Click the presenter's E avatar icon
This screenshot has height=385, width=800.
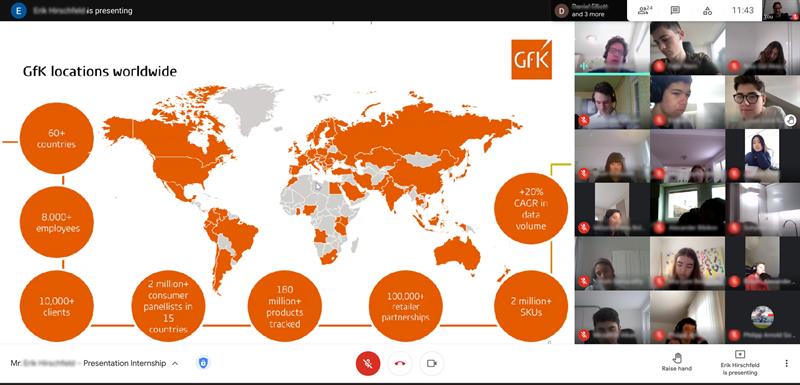click(19, 10)
